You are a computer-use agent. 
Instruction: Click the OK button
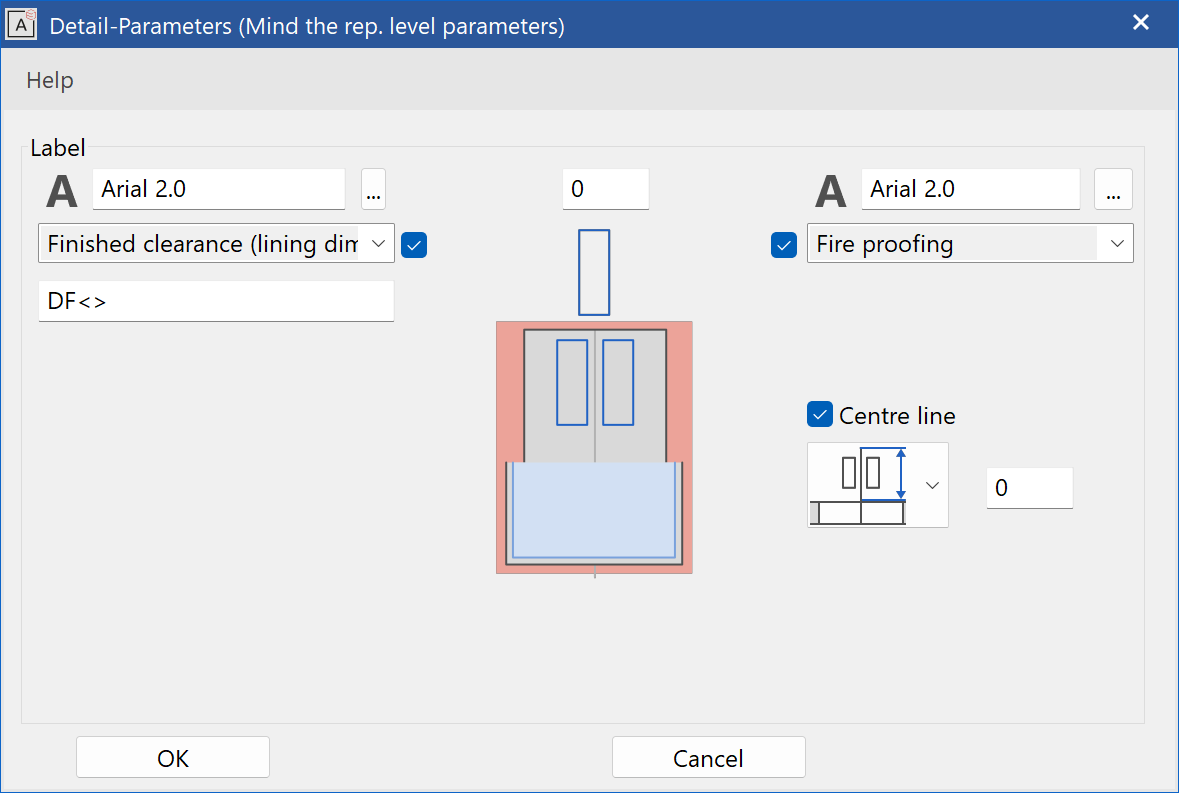pos(173,758)
